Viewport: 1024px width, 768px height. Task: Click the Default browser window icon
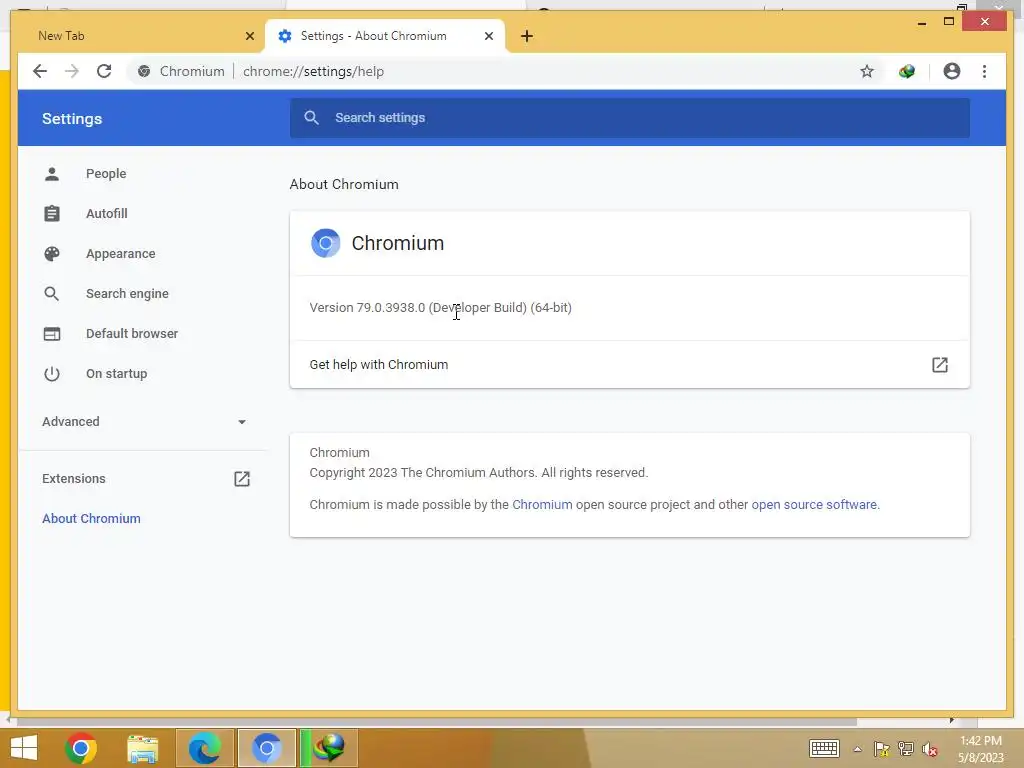click(x=52, y=334)
